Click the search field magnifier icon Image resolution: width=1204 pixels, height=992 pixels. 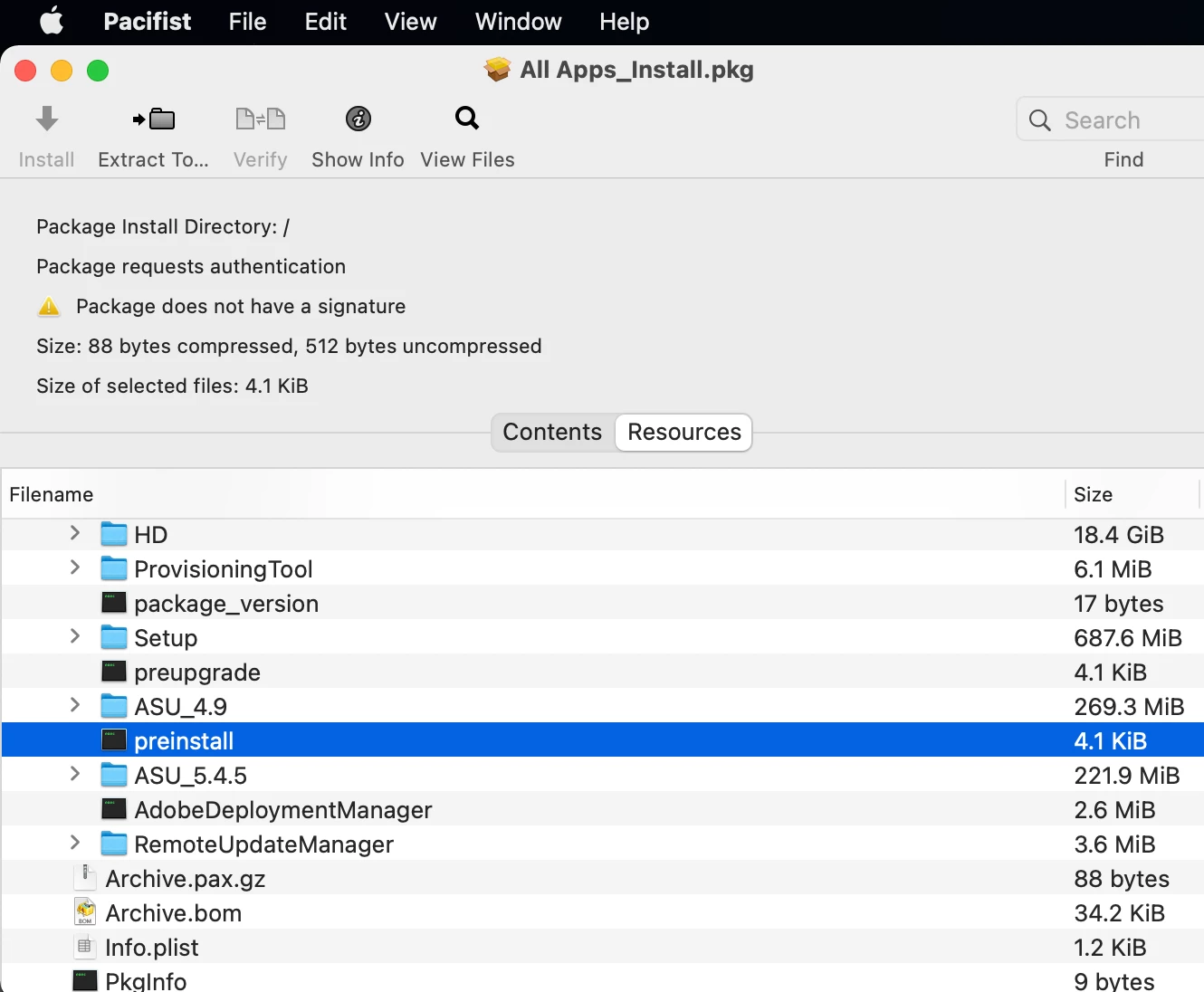point(1040,120)
